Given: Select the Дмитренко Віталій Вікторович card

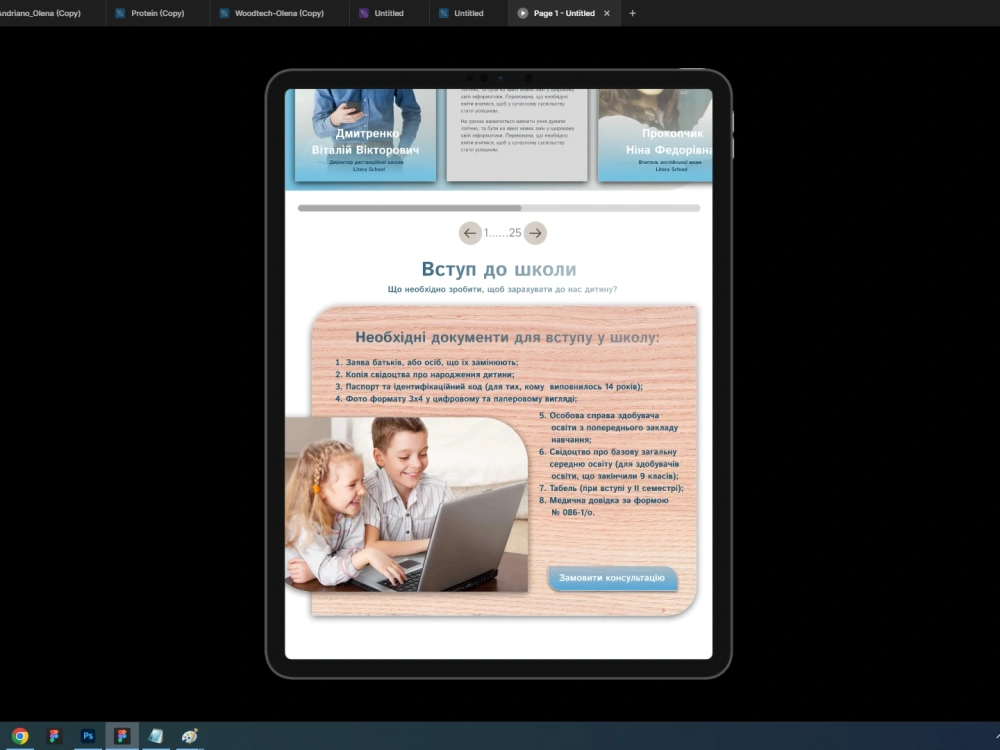Looking at the screenshot, I should pos(365,135).
